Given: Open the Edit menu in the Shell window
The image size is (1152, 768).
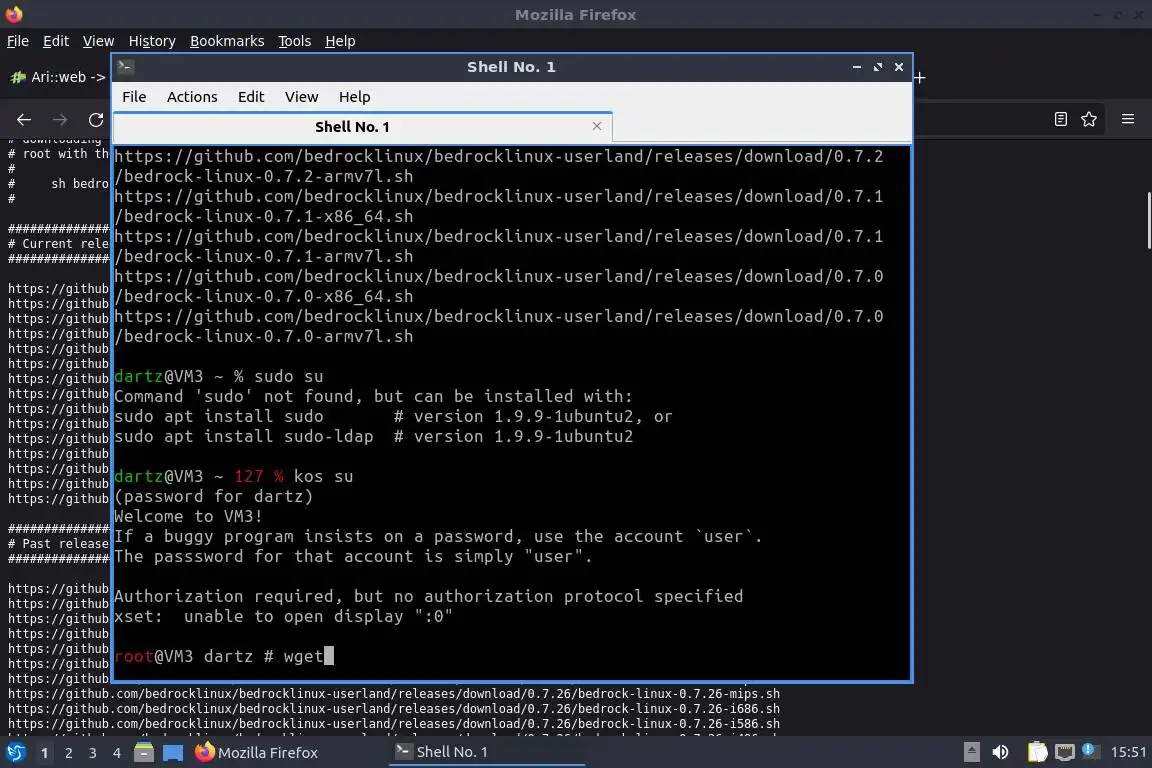Looking at the screenshot, I should [251, 97].
